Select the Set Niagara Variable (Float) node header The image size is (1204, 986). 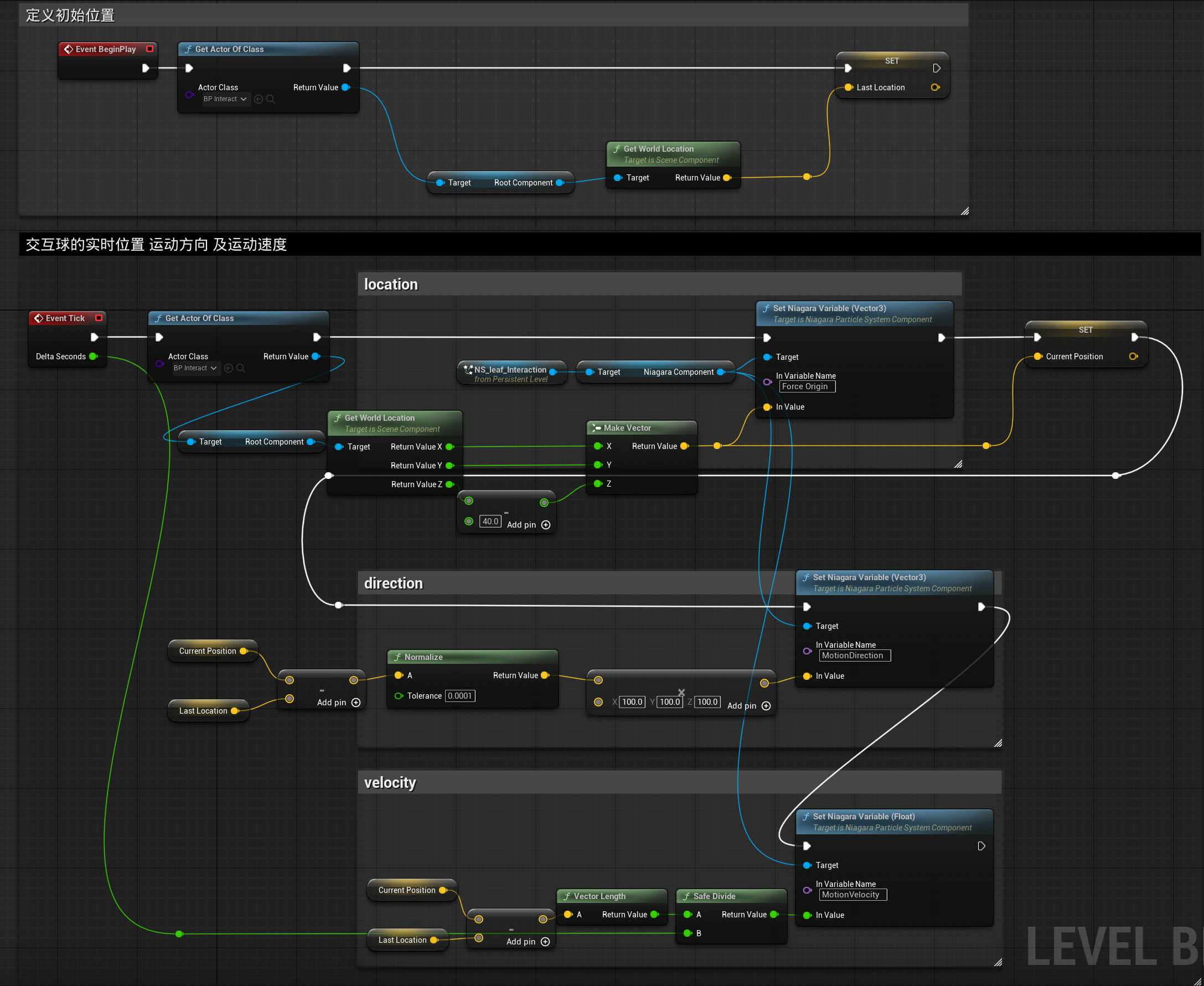[895, 822]
